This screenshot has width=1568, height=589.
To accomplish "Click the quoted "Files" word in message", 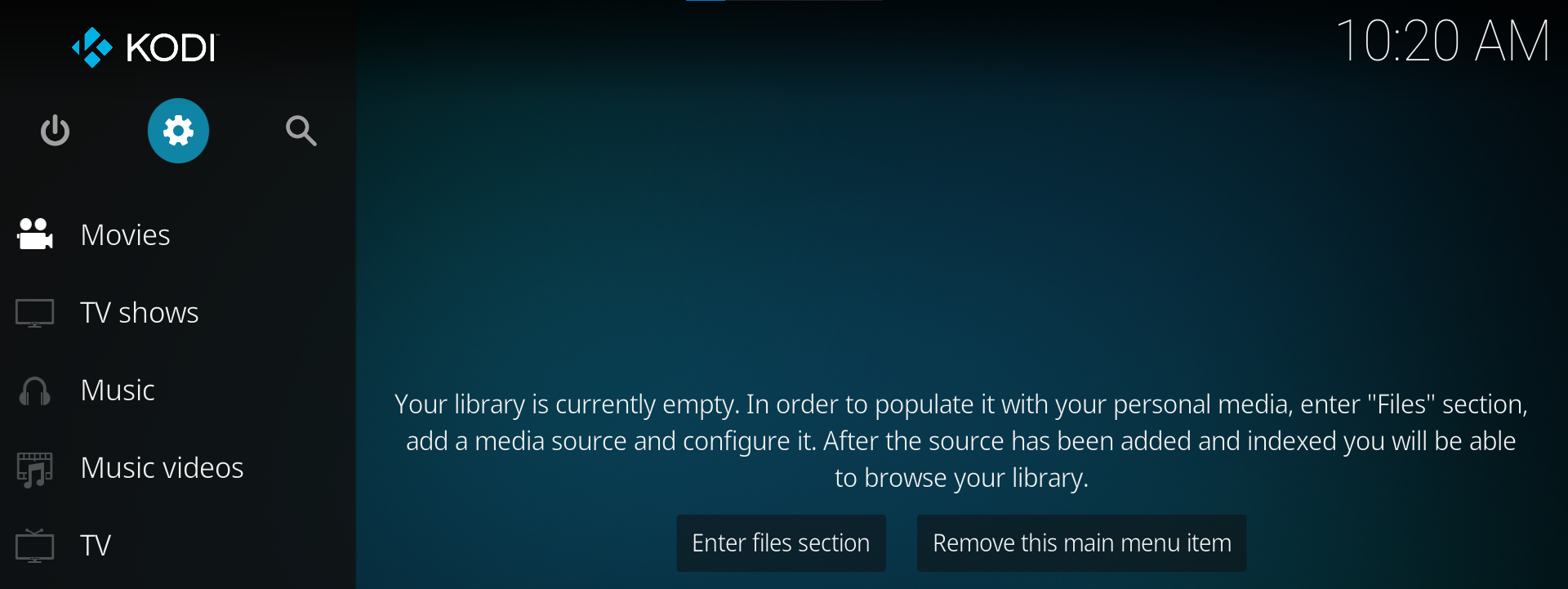I will 1401,404.
